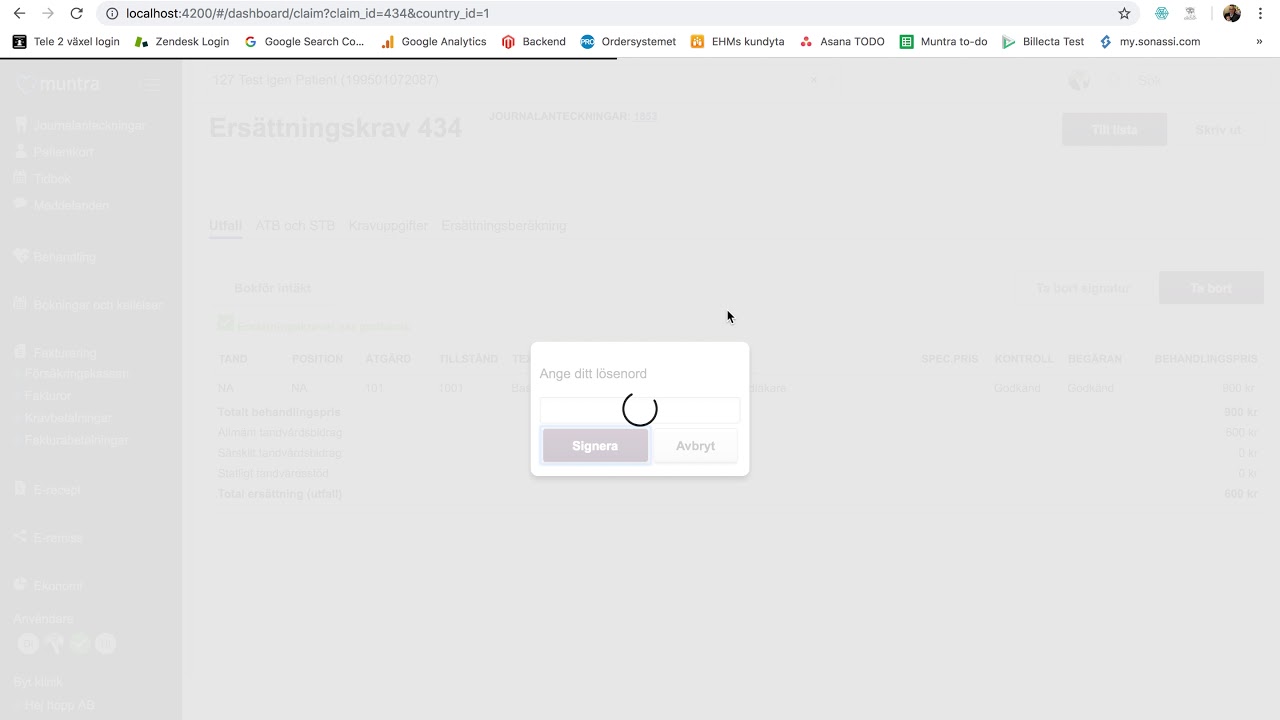Click the Totalt behandlingspris row label
The height and width of the screenshot is (720, 1280).
pos(279,412)
